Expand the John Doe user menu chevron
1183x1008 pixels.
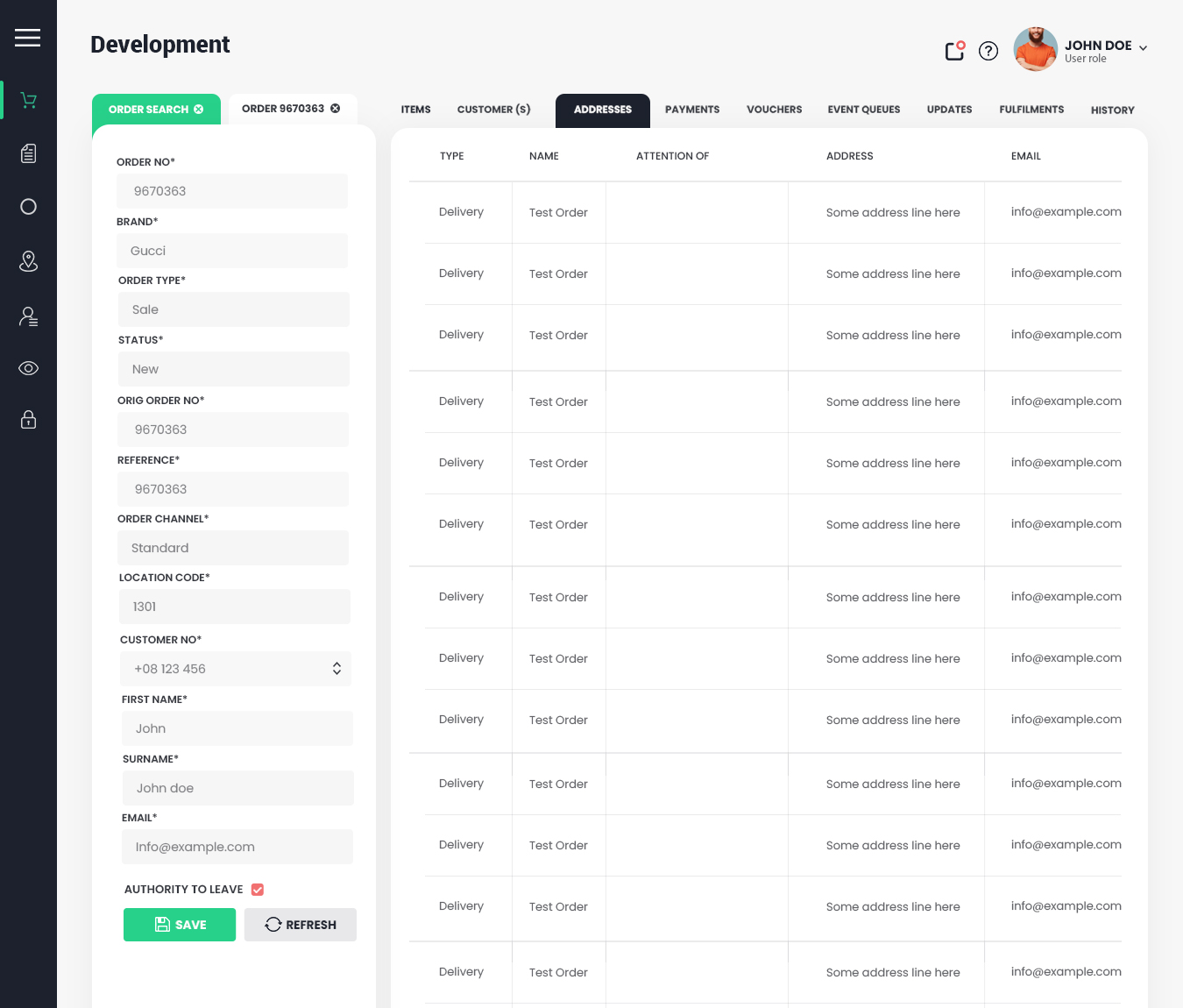pyautogui.click(x=1143, y=48)
